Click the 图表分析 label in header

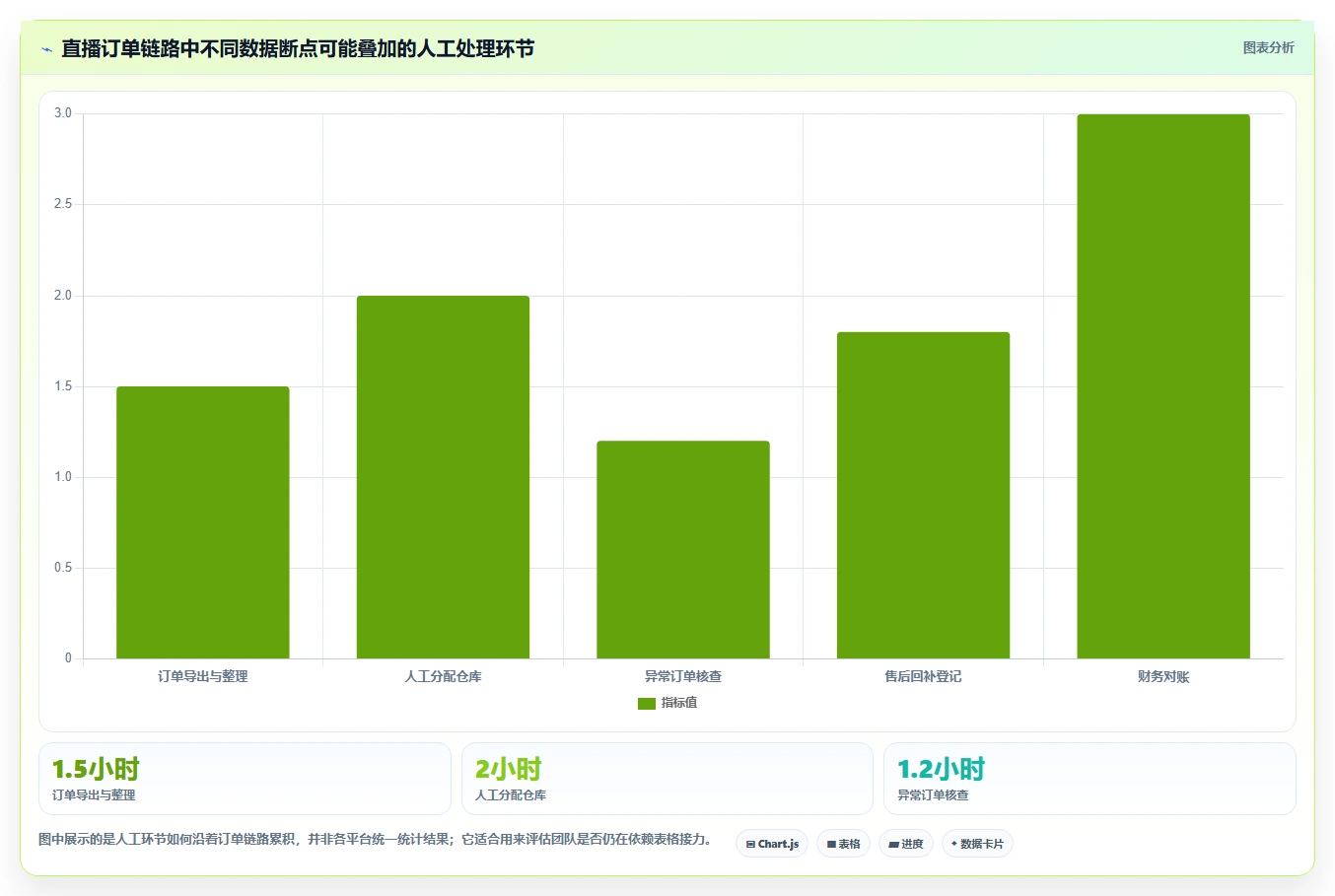(1268, 47)
